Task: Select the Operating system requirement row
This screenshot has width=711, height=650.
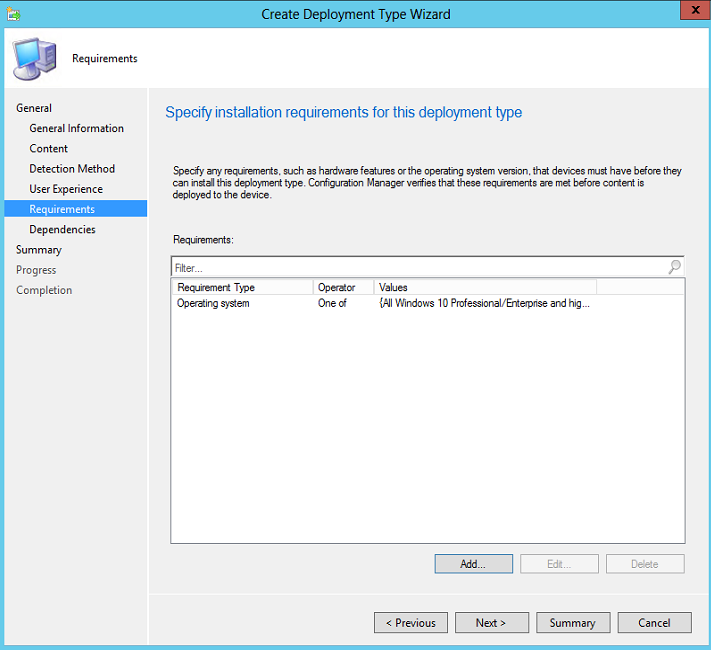Action: click(428, 303)
